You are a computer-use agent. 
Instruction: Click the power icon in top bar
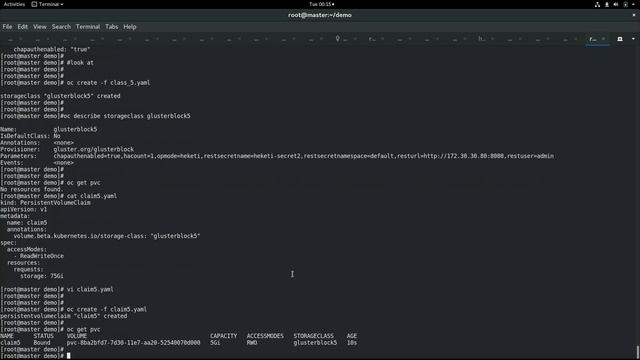click(x=625, y=4)
